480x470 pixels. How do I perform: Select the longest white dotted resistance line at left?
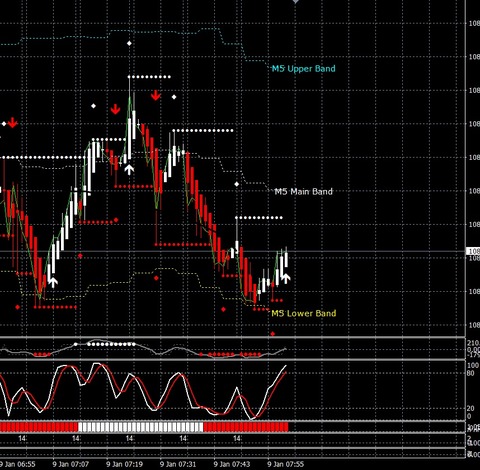(x=43, y=157)
